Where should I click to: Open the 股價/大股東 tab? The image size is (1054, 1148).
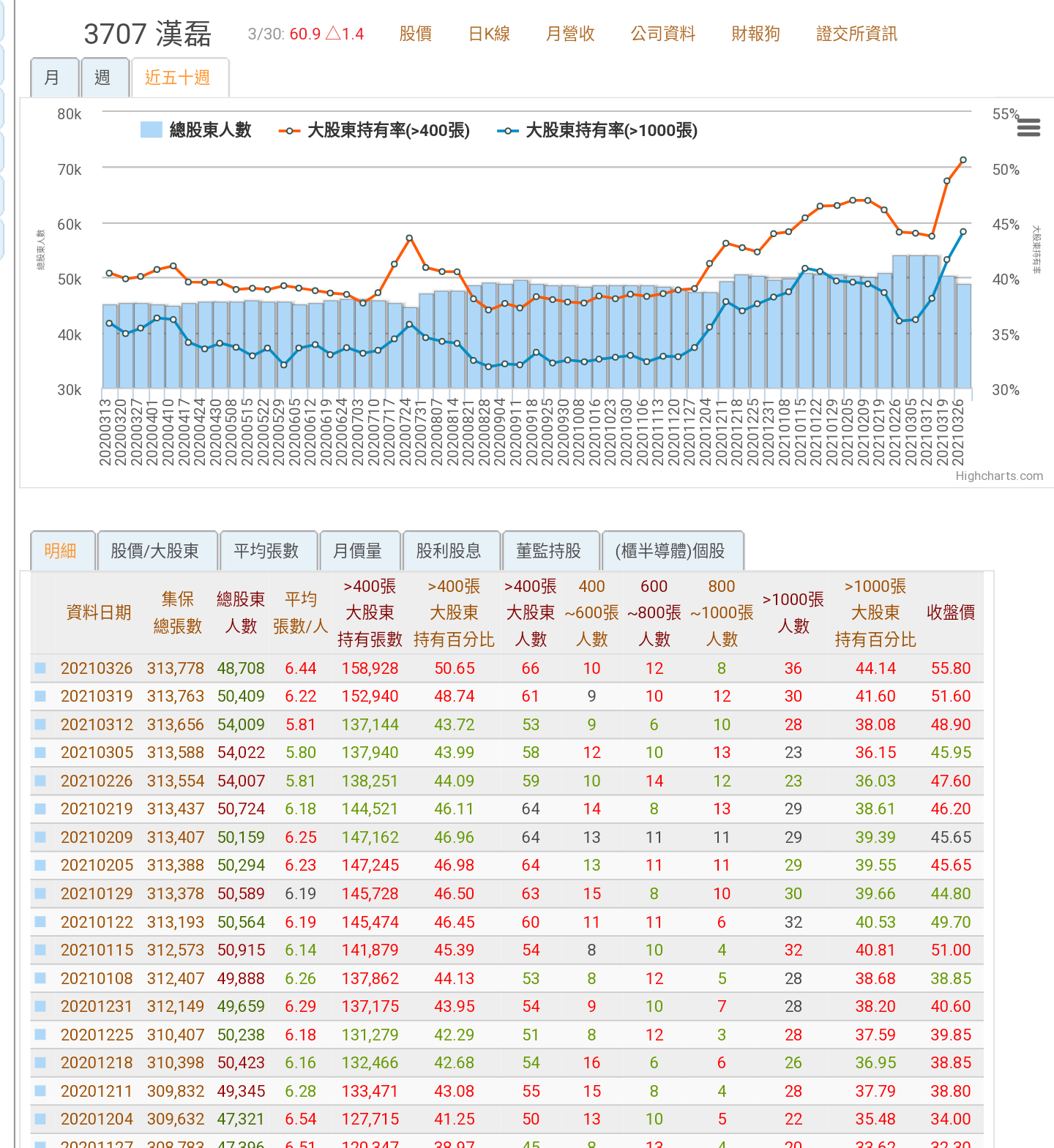click(x=155, y=551)
